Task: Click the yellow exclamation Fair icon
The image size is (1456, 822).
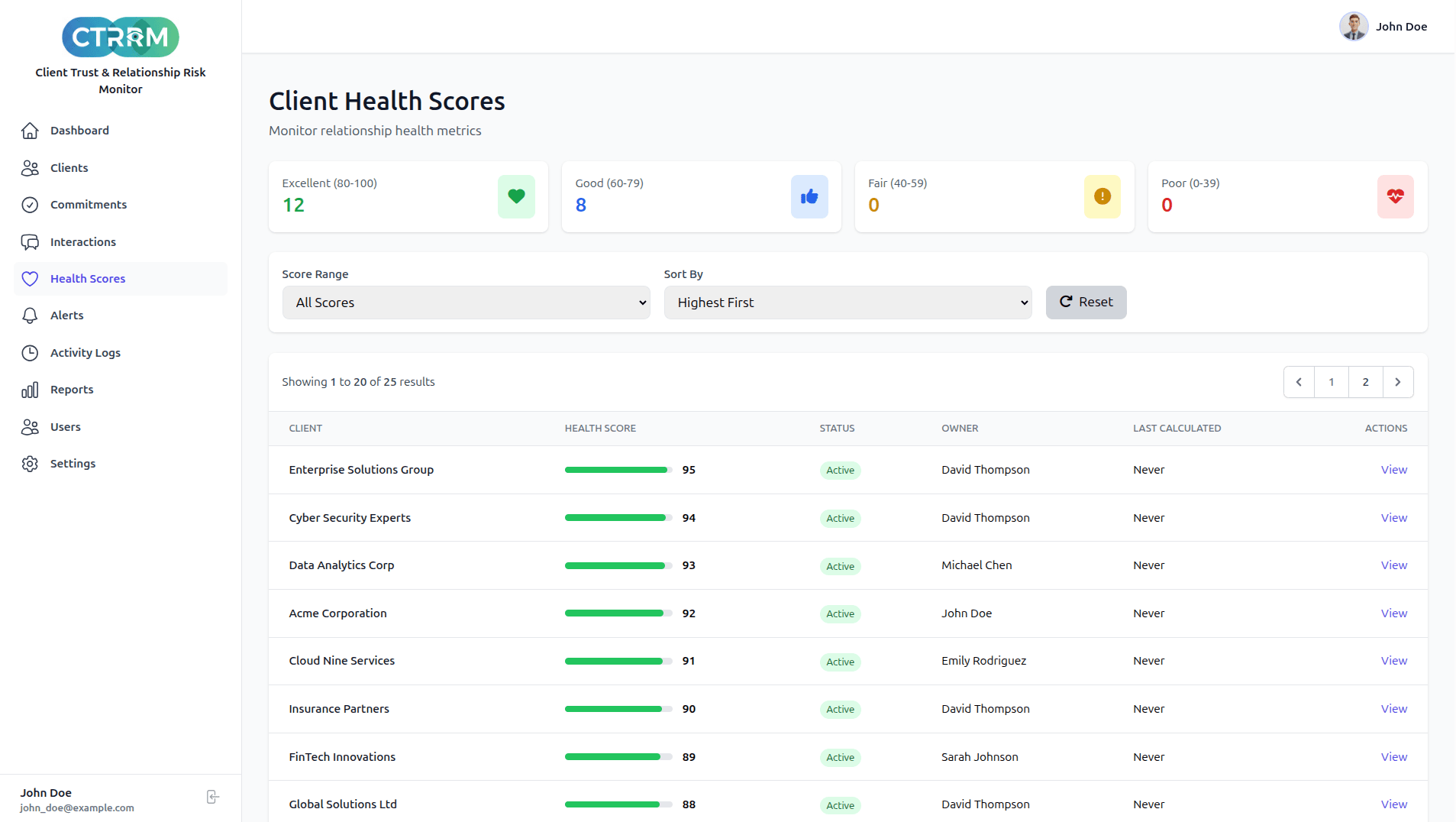Action: pyautogui.click(x=1102, y=196)
